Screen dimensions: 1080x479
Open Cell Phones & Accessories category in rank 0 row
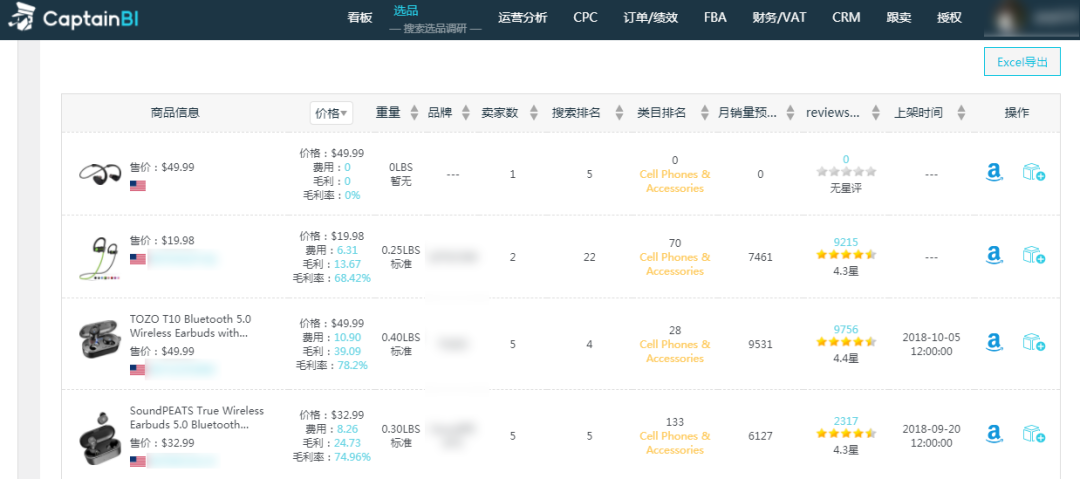click(x=675, y=181)
